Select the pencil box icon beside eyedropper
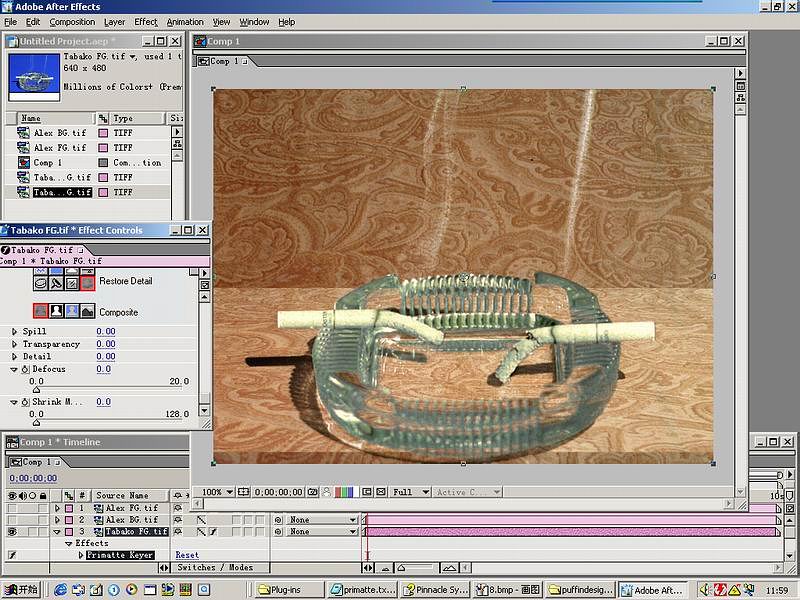This screenshot has width=800, height=600. (72, 282)
